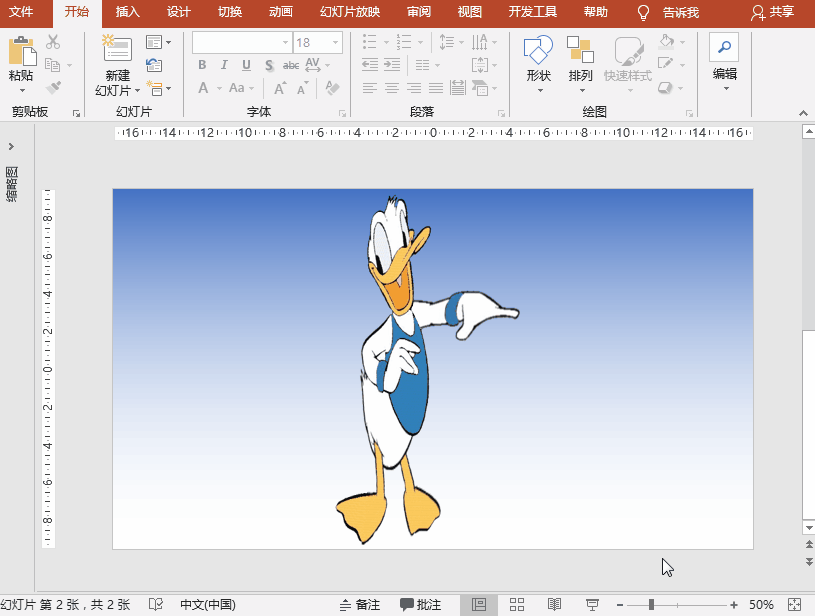The width and height of the screenshot is (815, 616).
Task: Open the Arrange menu
Action: click(x=581, y=63)
